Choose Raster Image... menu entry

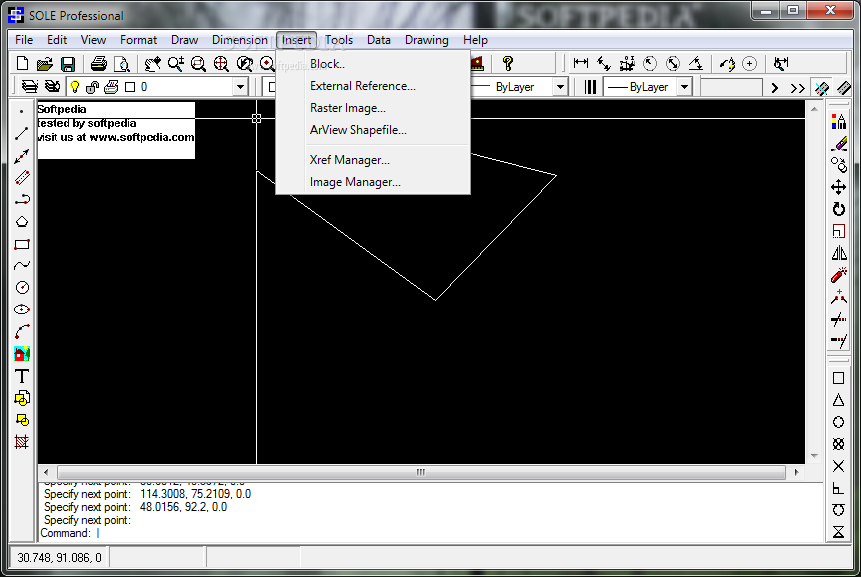tap(373, 108)
